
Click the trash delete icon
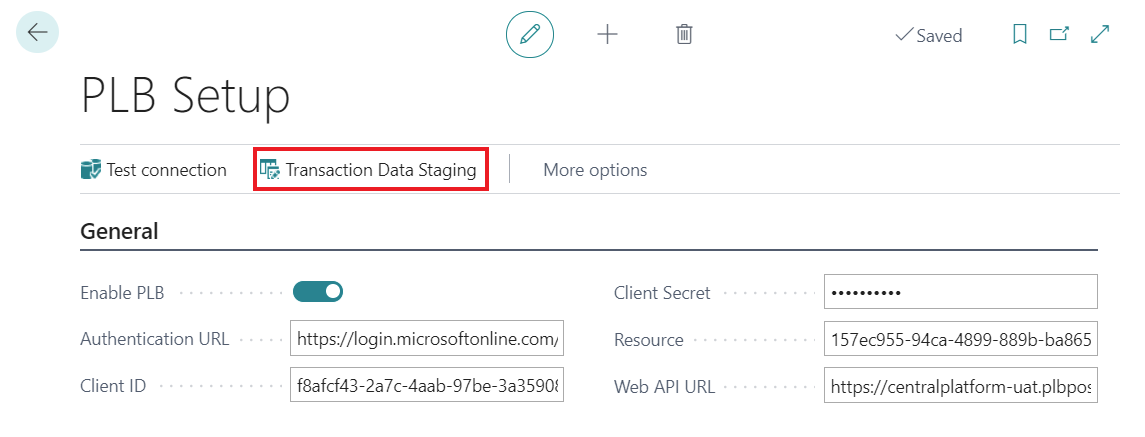click(684, 34)
